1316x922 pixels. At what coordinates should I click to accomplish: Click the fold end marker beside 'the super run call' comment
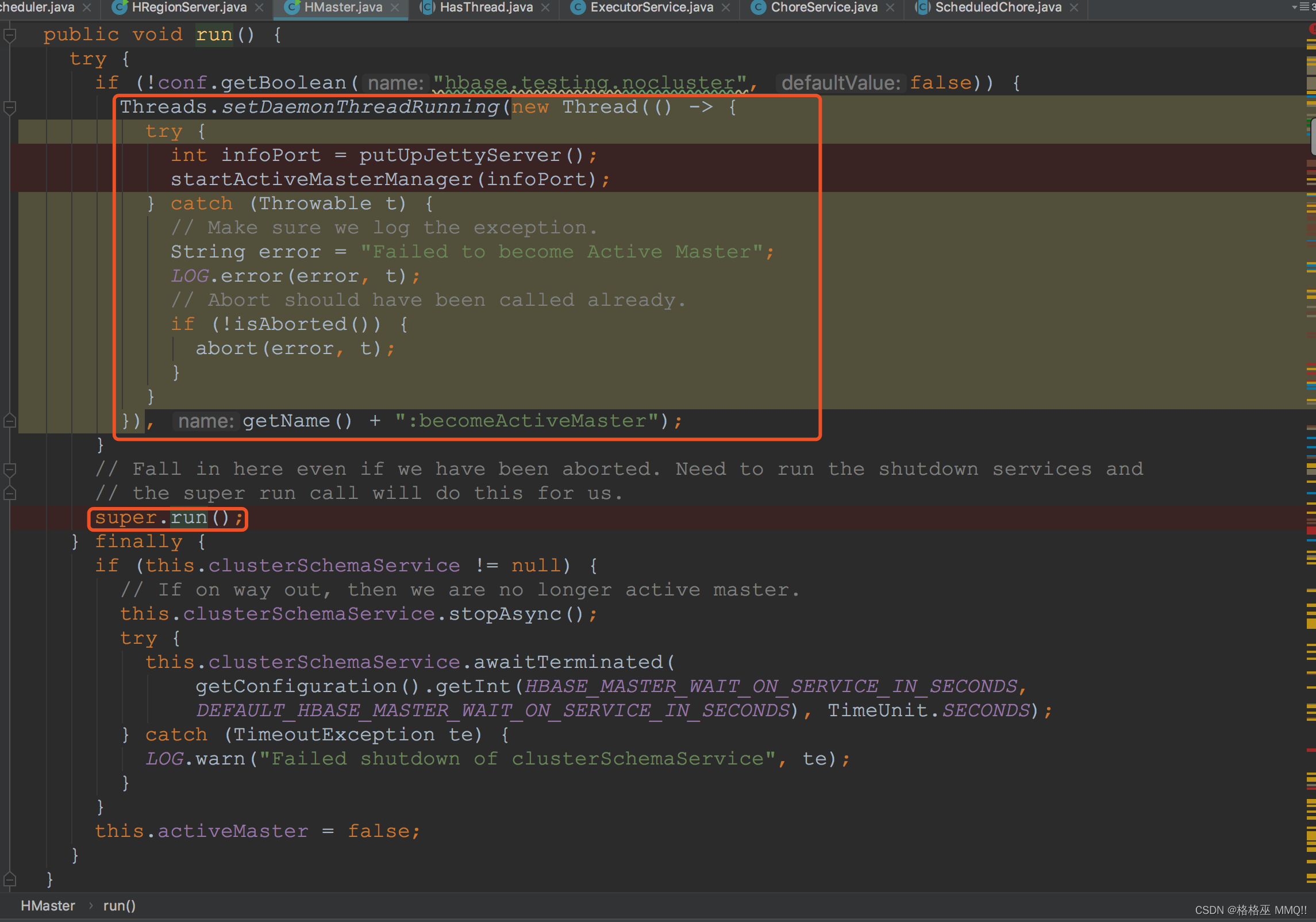(10, 494)
